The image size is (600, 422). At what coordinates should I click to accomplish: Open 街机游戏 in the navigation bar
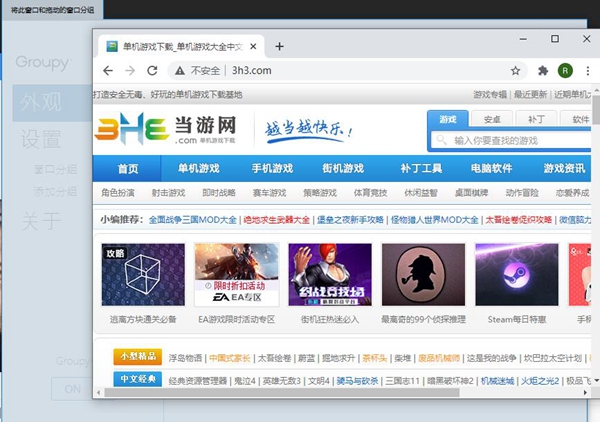[343, 168]
